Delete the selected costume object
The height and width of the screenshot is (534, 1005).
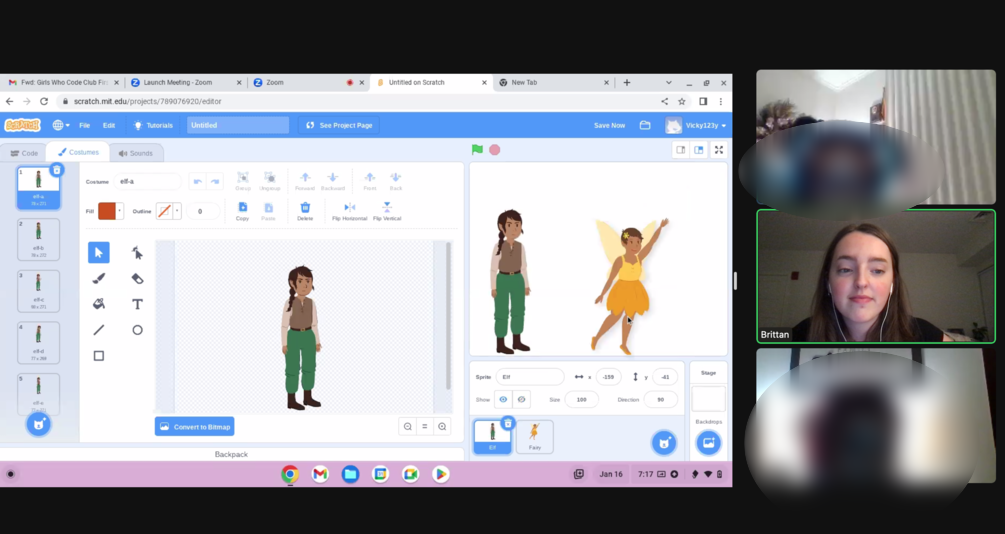[x=305, y=210]
